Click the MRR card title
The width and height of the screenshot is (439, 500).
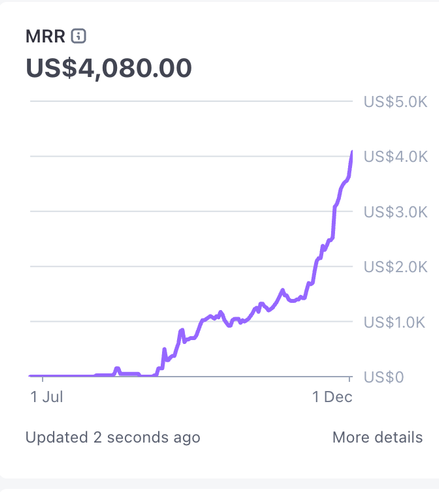point(45,36)
